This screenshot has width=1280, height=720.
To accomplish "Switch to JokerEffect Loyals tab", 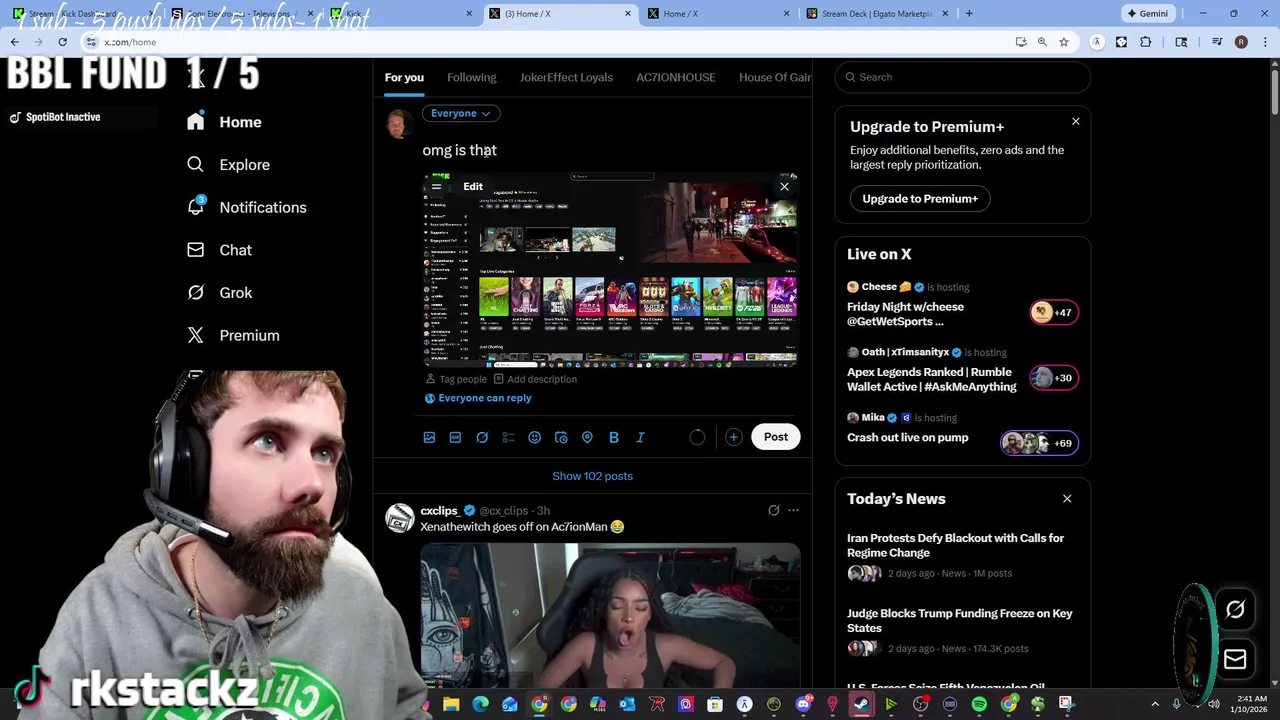I will [566, 77].
